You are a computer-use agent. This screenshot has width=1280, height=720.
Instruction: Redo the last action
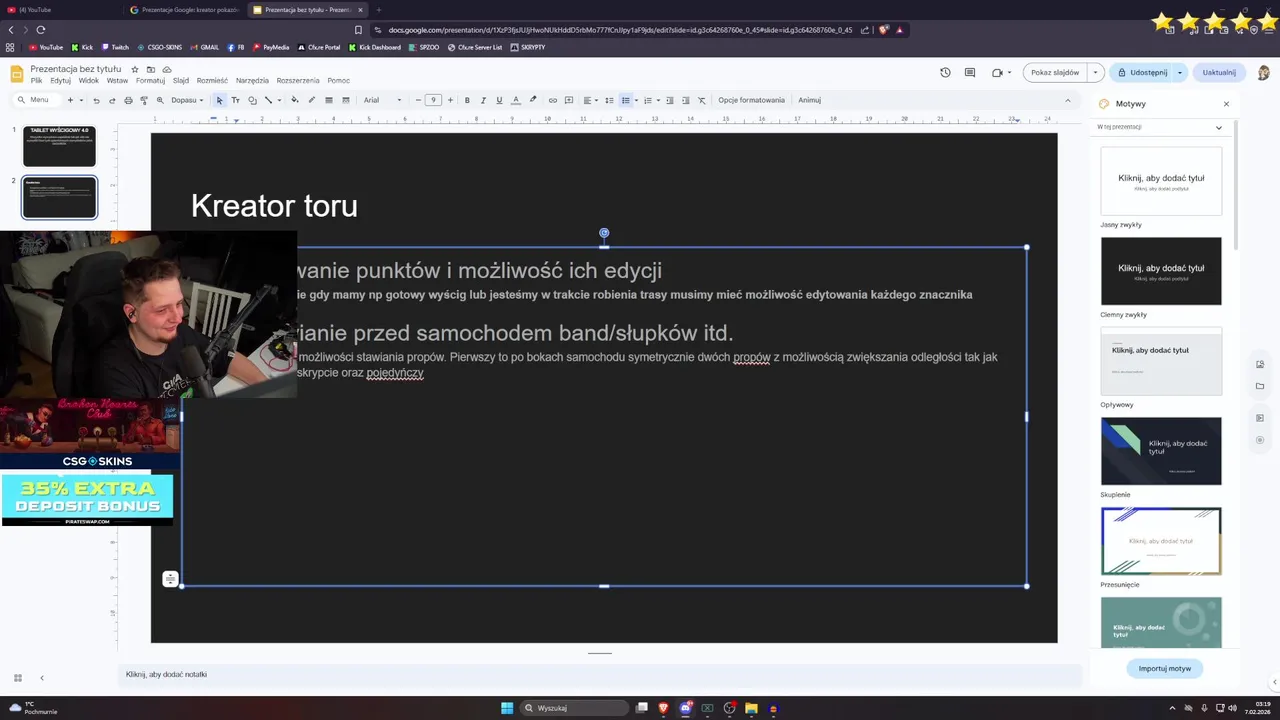(112, 100)
